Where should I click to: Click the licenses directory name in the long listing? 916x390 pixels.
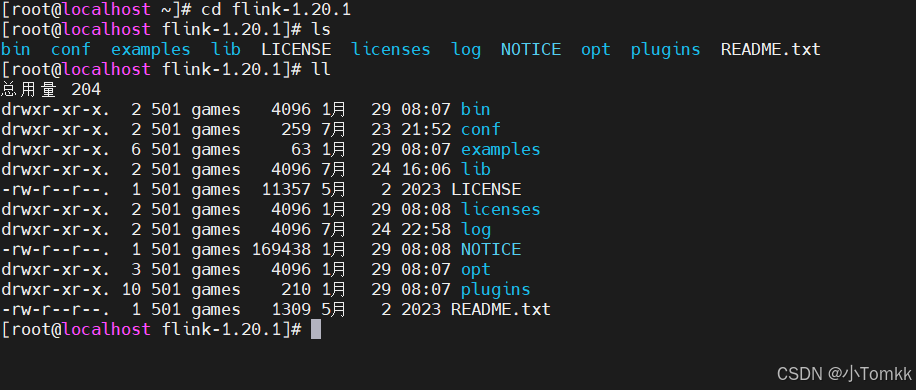(x=501, y=209)
